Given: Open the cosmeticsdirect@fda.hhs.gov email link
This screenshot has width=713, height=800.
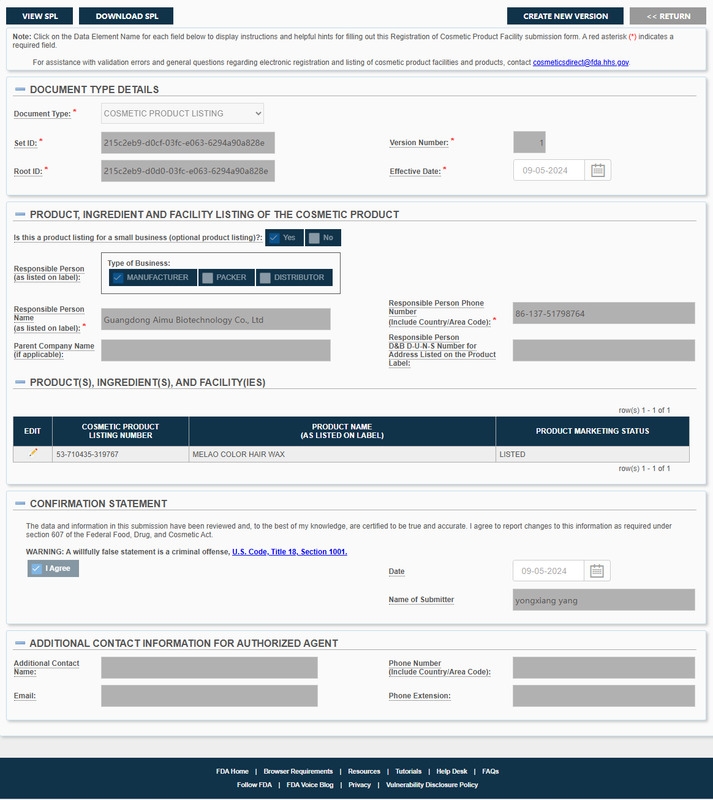Looking at the screenshot, I should [x=581, y=62].
